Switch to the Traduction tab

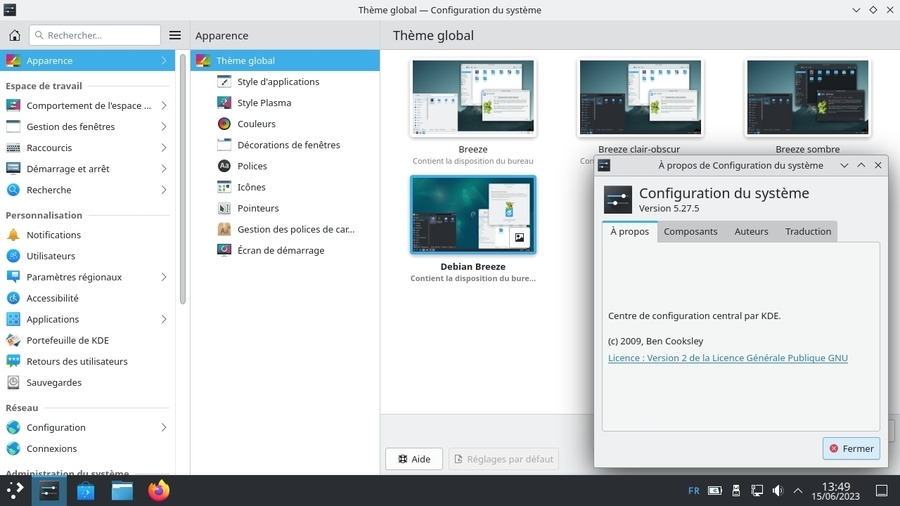pyautogui.click(x=808, y=231)
